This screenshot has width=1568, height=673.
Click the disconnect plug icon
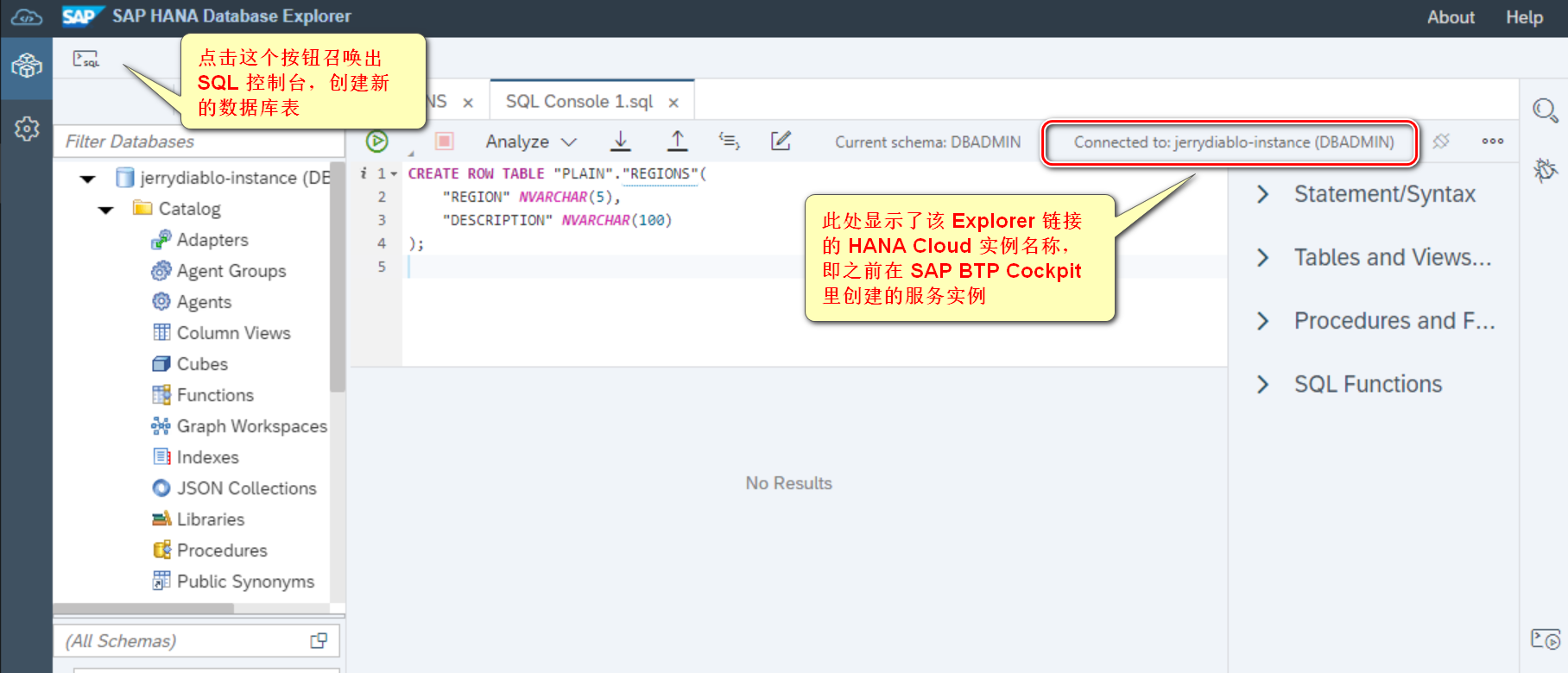pyautogui.click(x=1441, y=141)
